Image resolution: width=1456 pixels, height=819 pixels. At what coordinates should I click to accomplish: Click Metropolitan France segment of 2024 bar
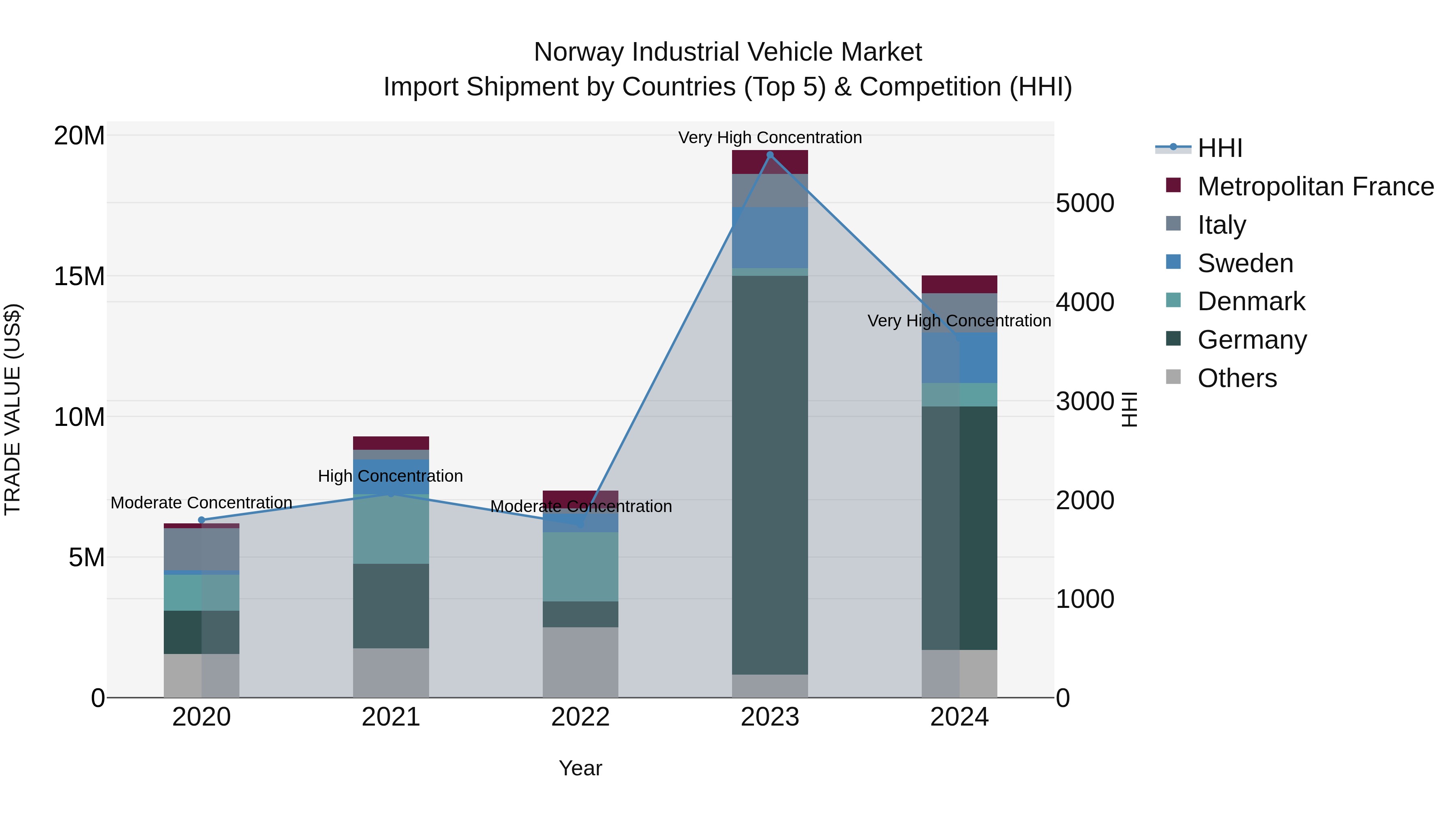coord(959,284)
